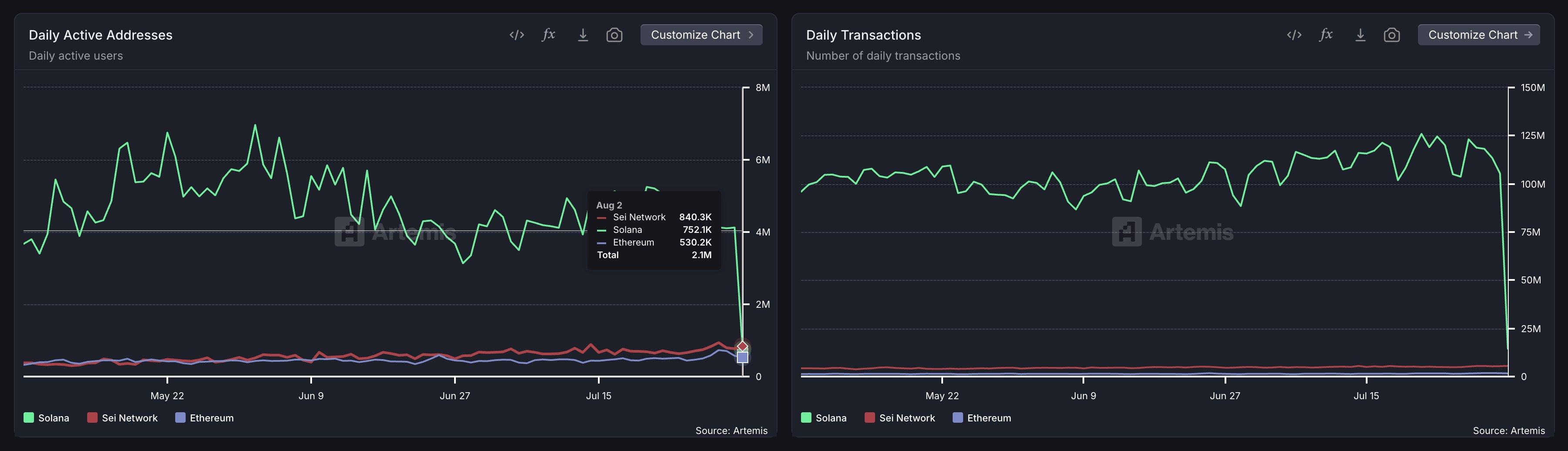The height and width of the screenshot is (451, 1568).
Task: Toggle Ethereum series in Daily Transactions legend
Action: (981, 417)
